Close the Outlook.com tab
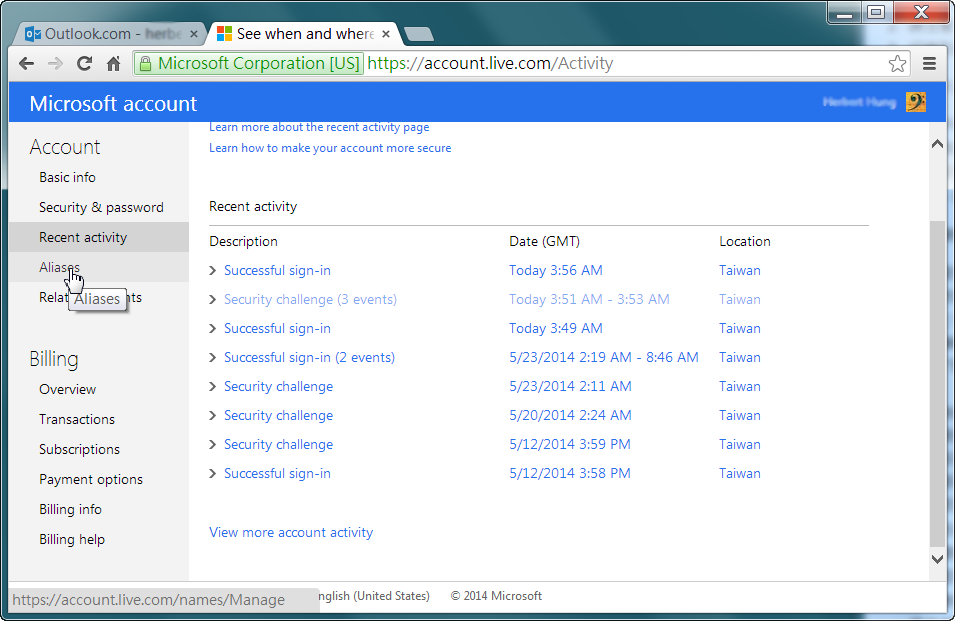955x621 pixels. (x=194, y=34)
